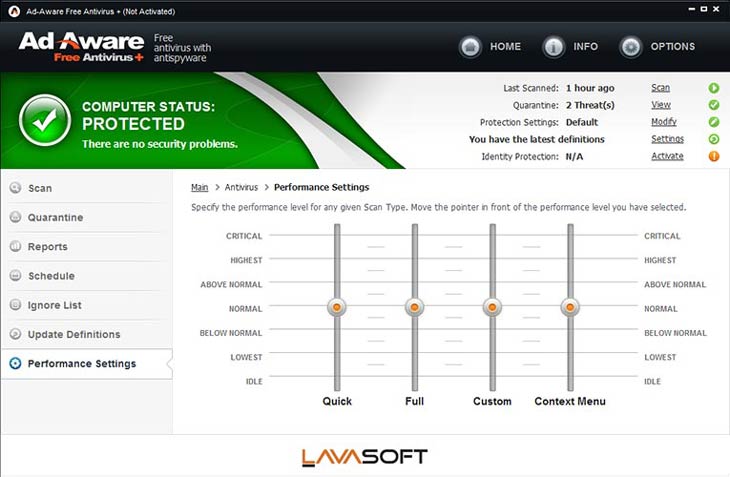The height and width of the screenshot is (477, 730).
Task: Minimize the Ad-Aware window
Action: point(692,9)
